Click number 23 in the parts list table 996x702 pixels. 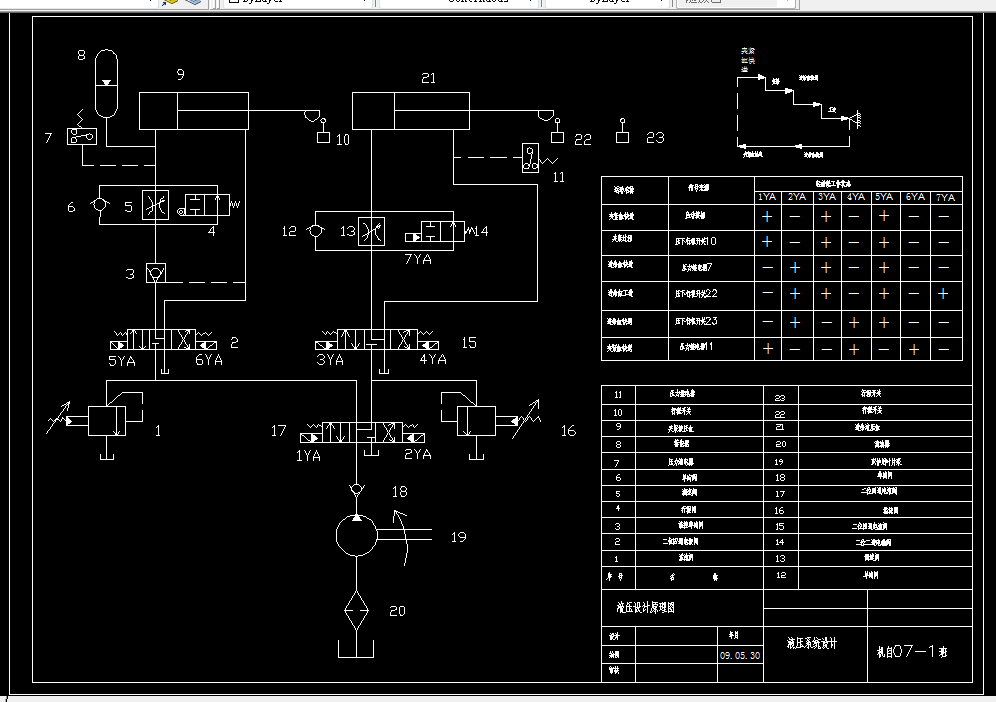(780, 398)
